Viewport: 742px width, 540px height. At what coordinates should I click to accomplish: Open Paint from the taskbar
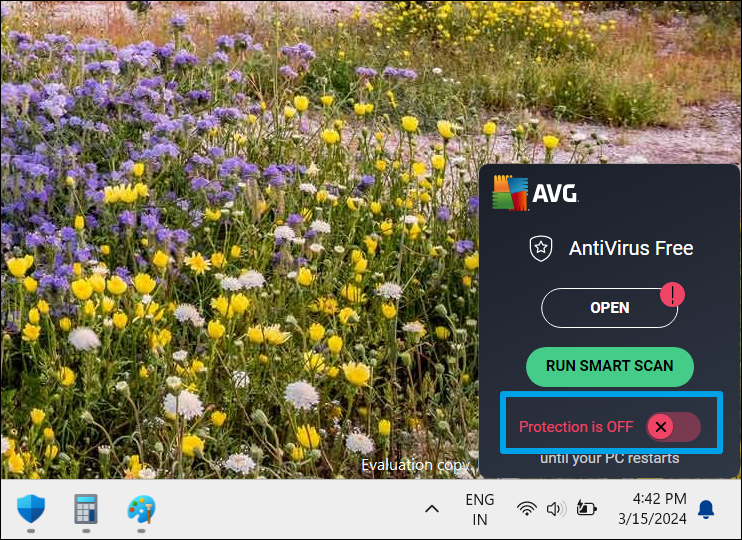[141, 509]
